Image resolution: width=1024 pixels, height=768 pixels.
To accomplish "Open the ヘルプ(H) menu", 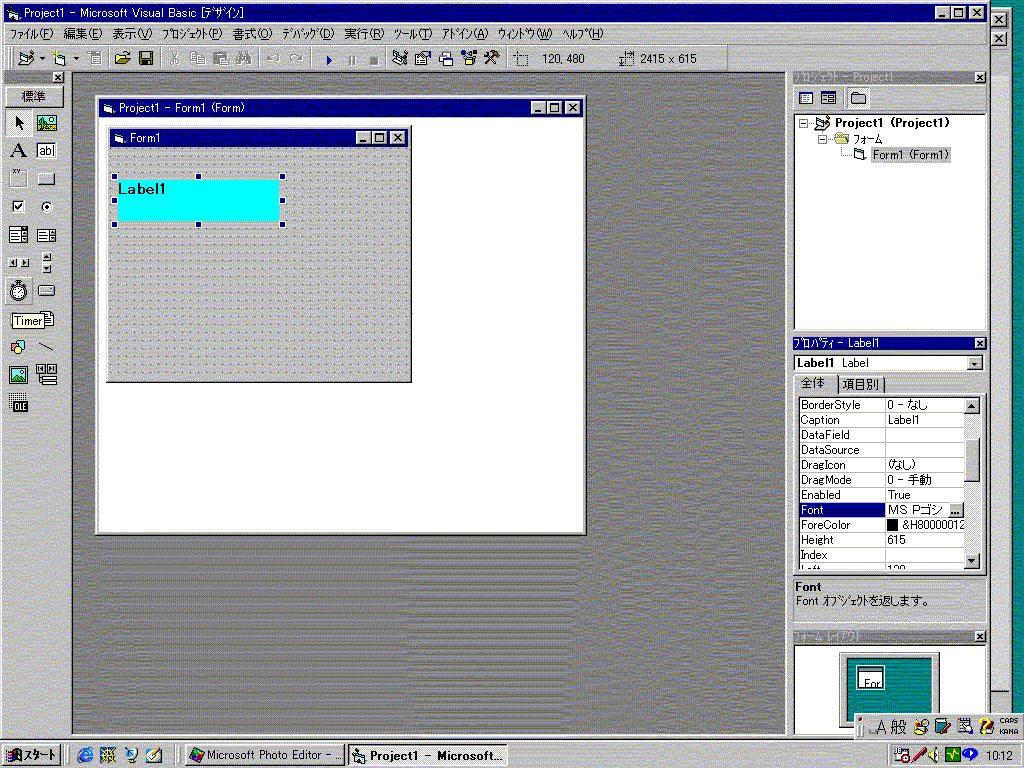I will point(583,34).
